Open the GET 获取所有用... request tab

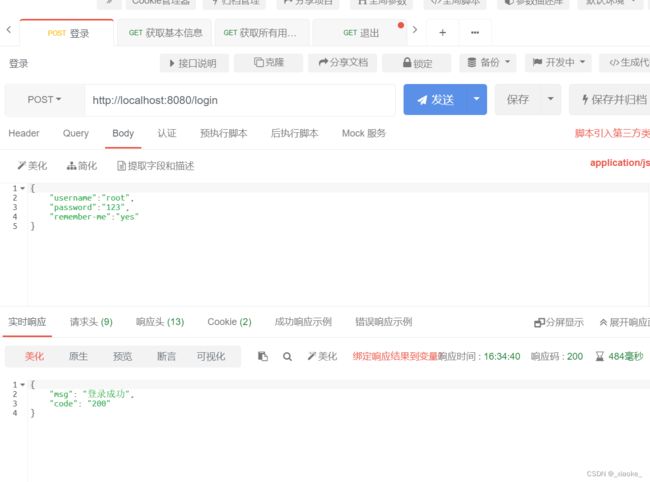260,33
